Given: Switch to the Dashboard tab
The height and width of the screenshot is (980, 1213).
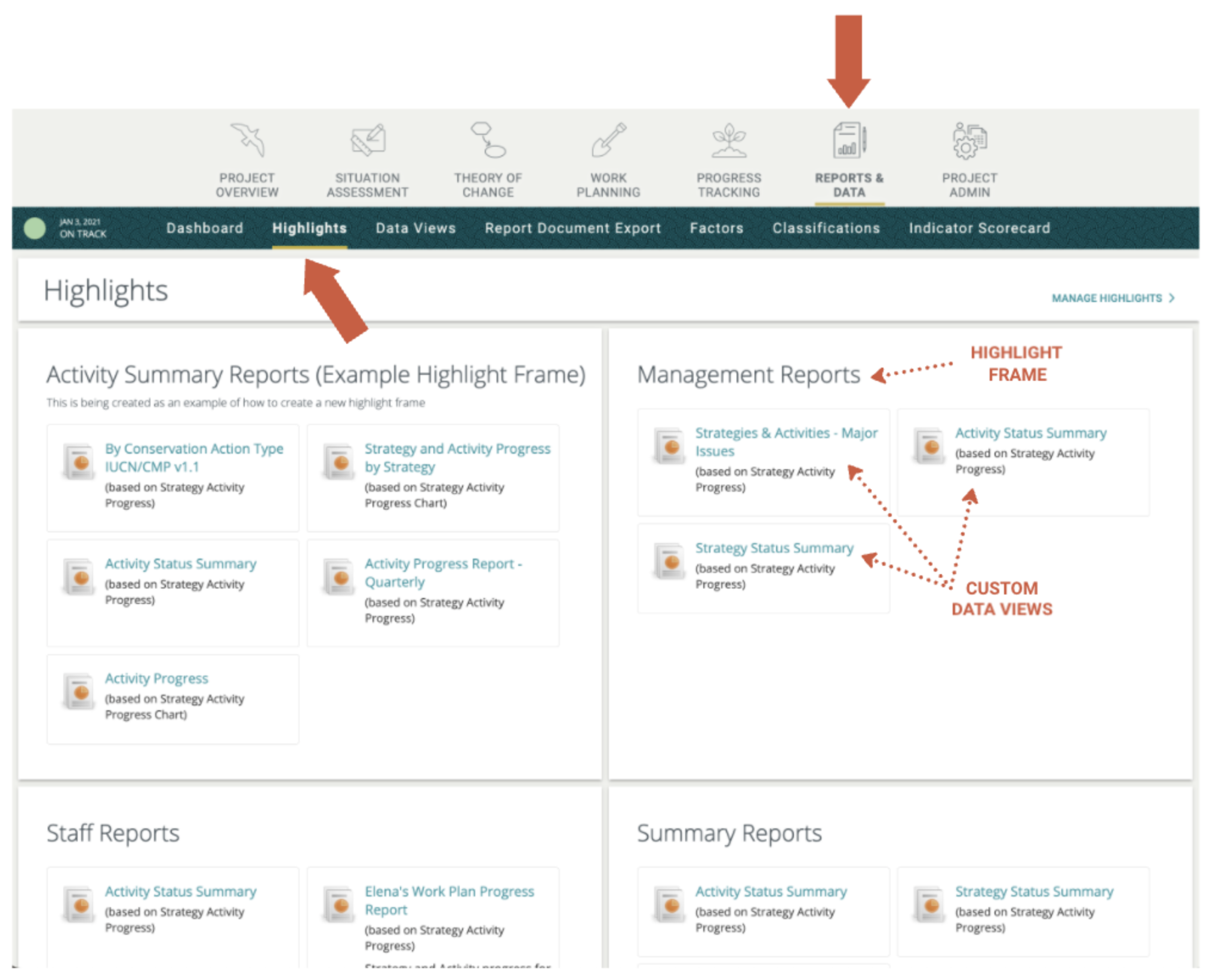Looking at the screenshot, I should [x=205, y=228].
